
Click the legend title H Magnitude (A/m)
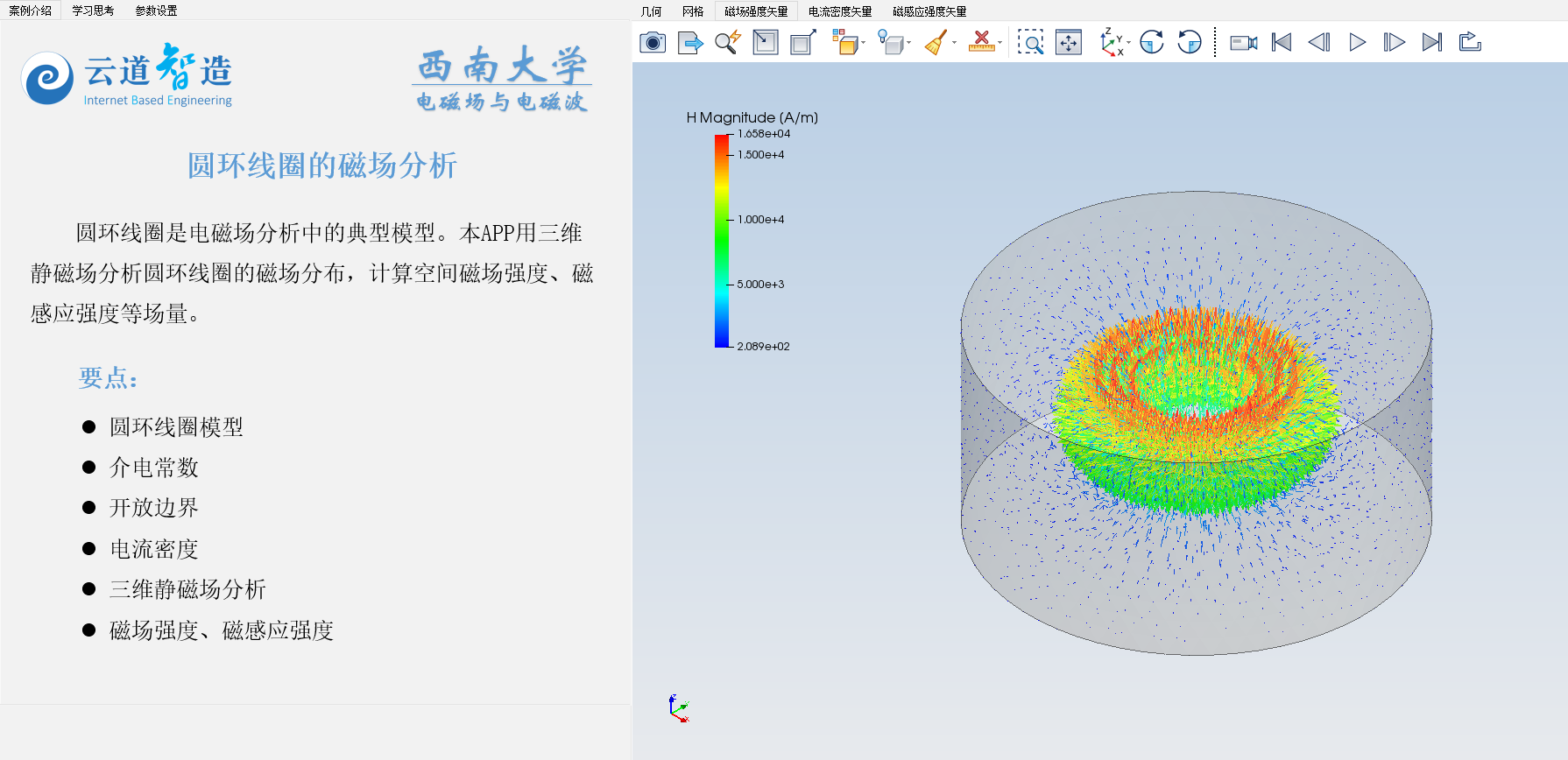tap(752, 117)
